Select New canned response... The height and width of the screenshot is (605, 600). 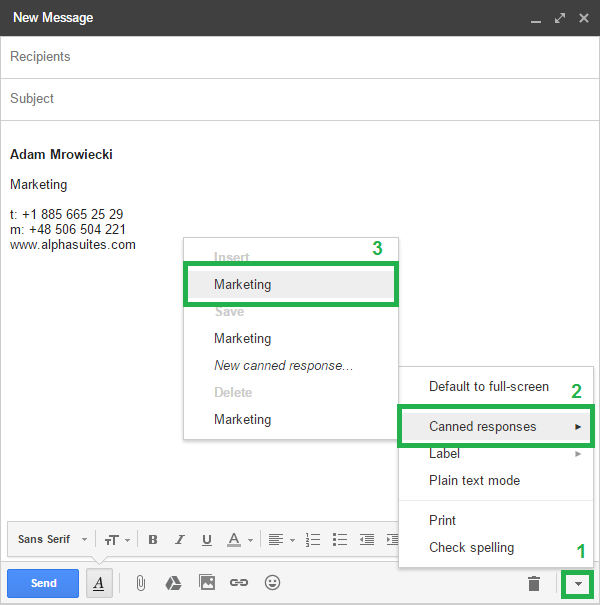click(291, 365)
